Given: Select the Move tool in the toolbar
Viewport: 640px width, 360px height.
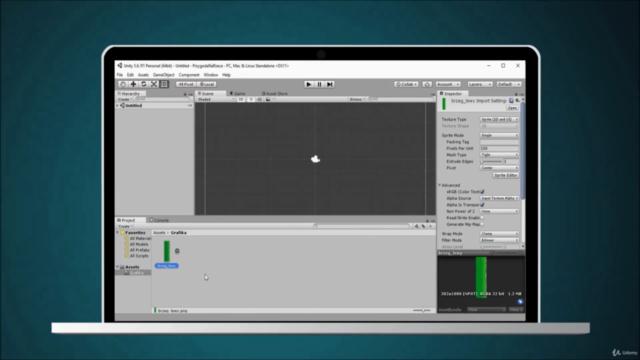Looking at the screenshot, I should pos(133,84).
